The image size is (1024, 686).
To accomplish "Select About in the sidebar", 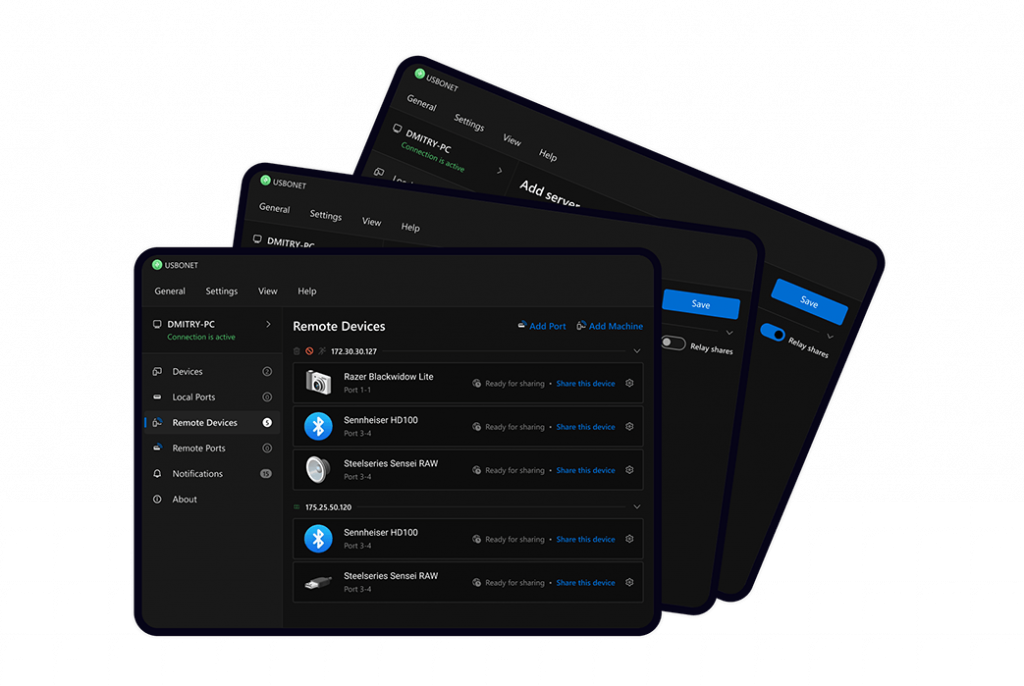I will coord(212,499).
